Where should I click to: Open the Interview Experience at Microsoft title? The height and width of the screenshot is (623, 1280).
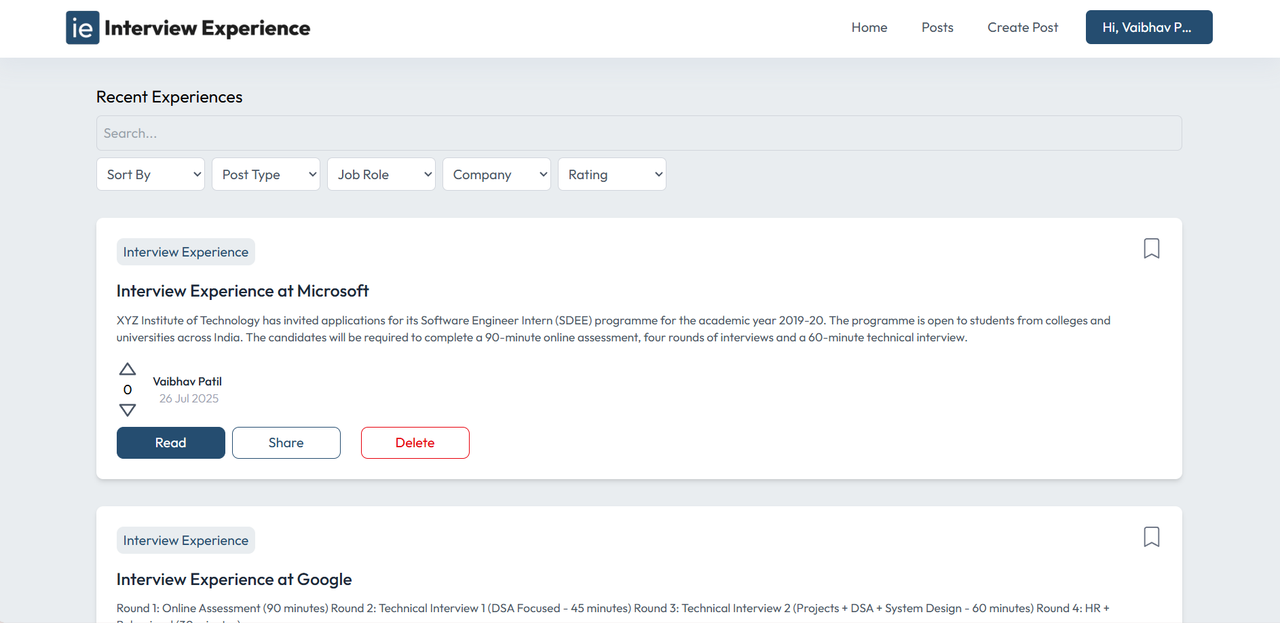tap(243, 291)
